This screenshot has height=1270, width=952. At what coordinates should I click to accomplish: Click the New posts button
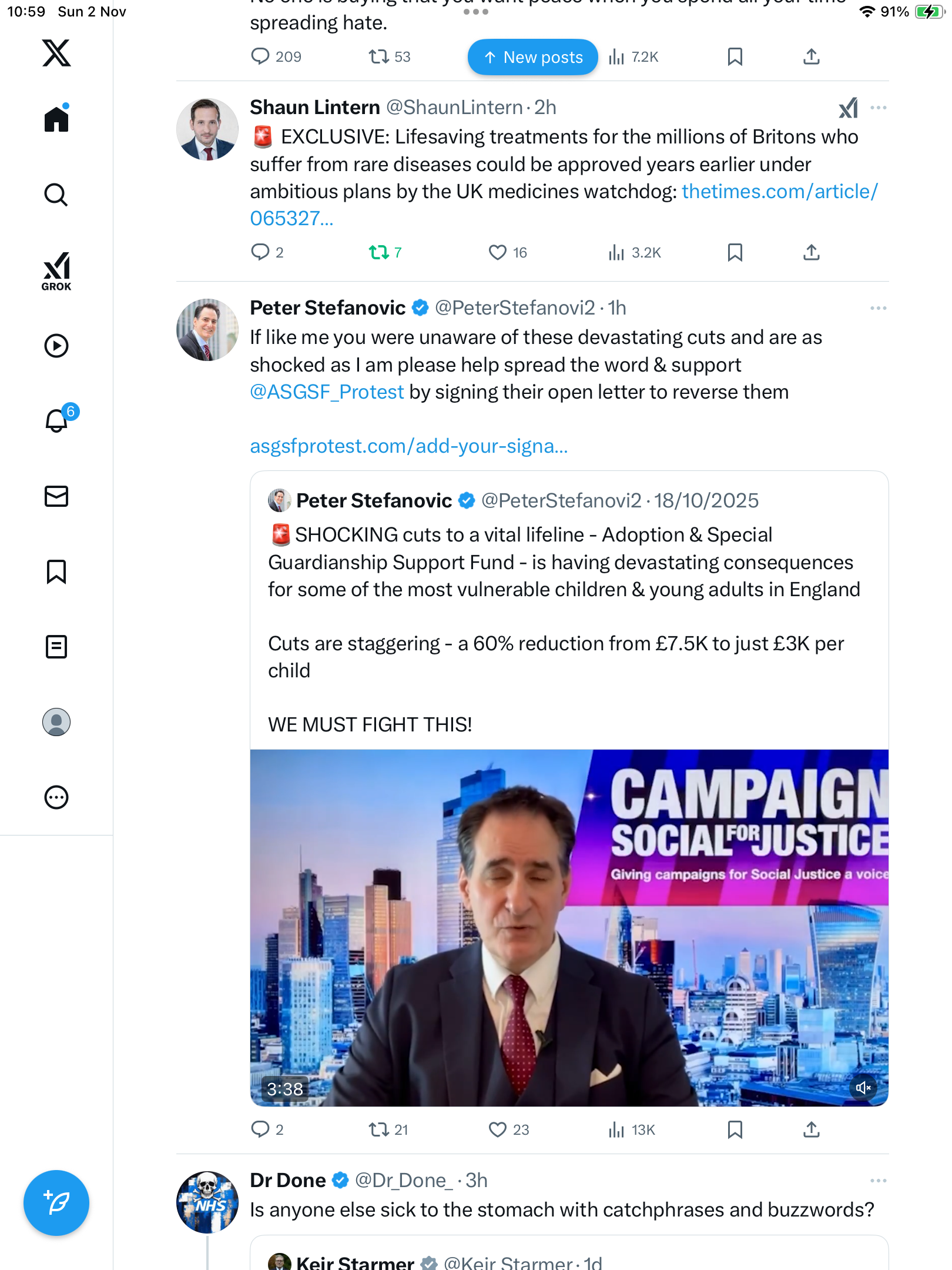(x=532, y=57)
